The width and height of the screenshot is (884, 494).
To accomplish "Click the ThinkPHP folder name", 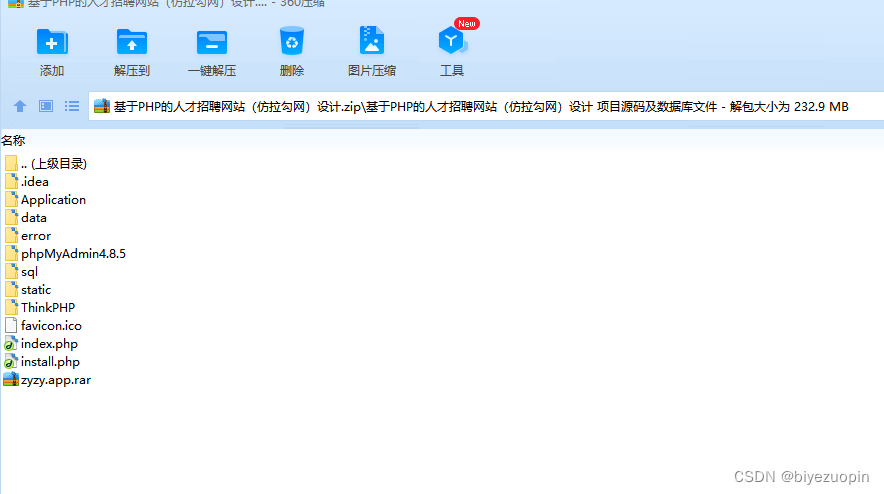I will tap(48, 308).
